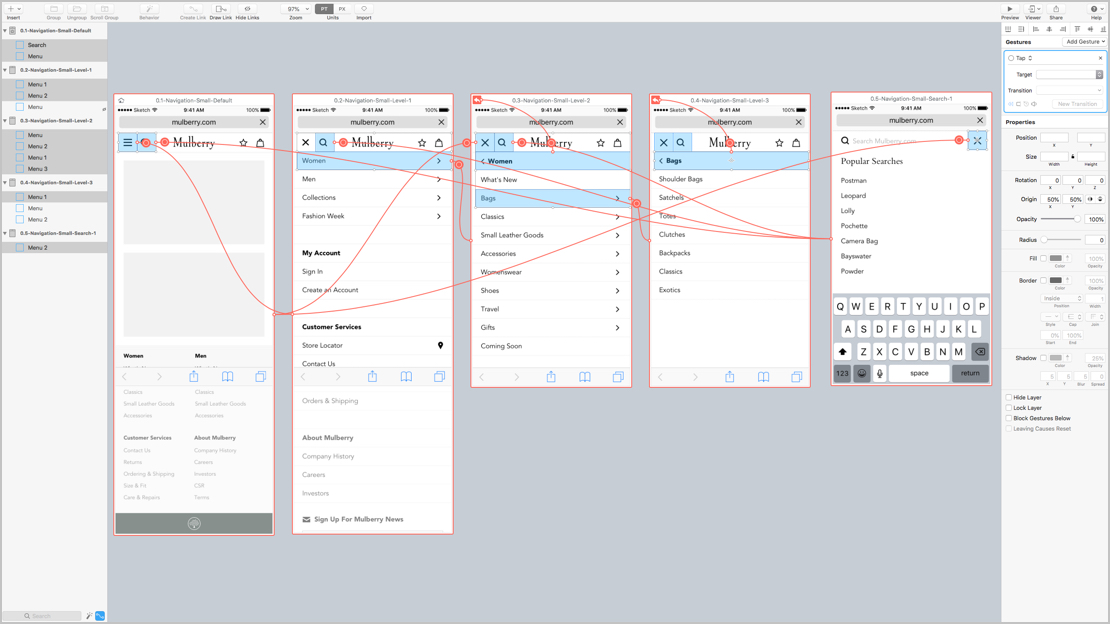Click the star icon in 0.2-Navigation-Small-Level-1 artboard
The image size is (1110, 624).
pyautogui.click(x=422, y=142)
